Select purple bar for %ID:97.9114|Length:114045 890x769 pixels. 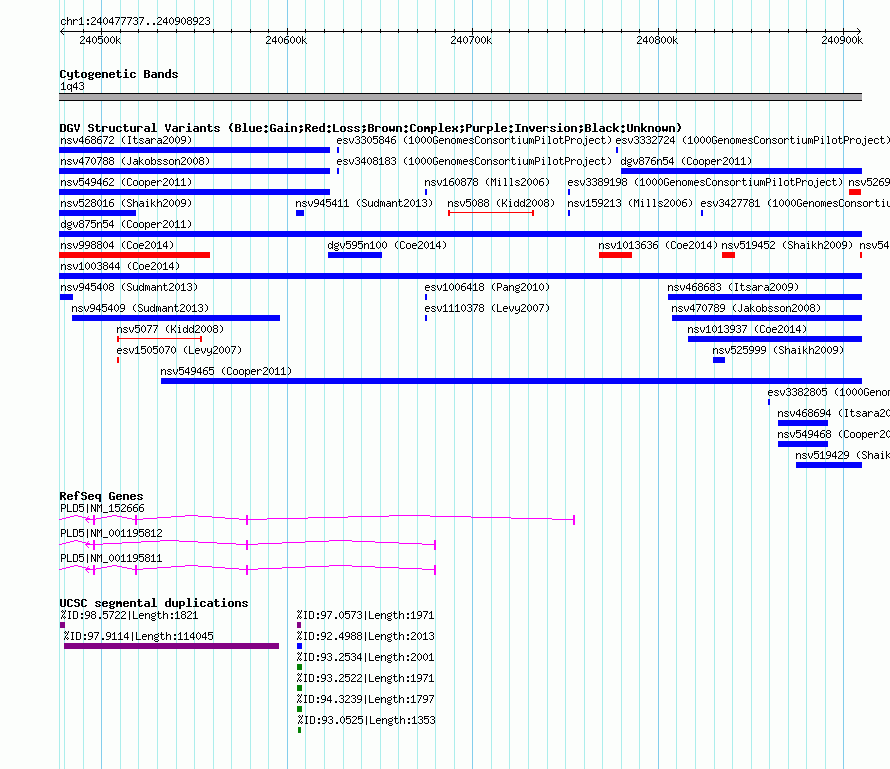tap(171, 646)
